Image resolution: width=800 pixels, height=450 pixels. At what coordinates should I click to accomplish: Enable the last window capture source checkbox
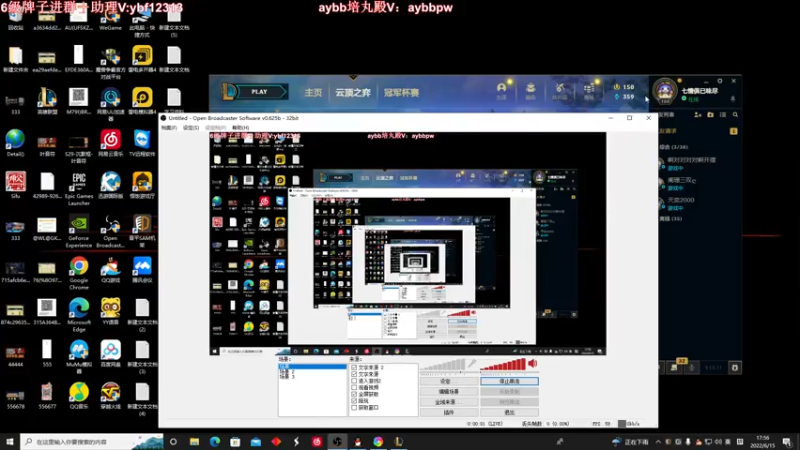[354, 408]
